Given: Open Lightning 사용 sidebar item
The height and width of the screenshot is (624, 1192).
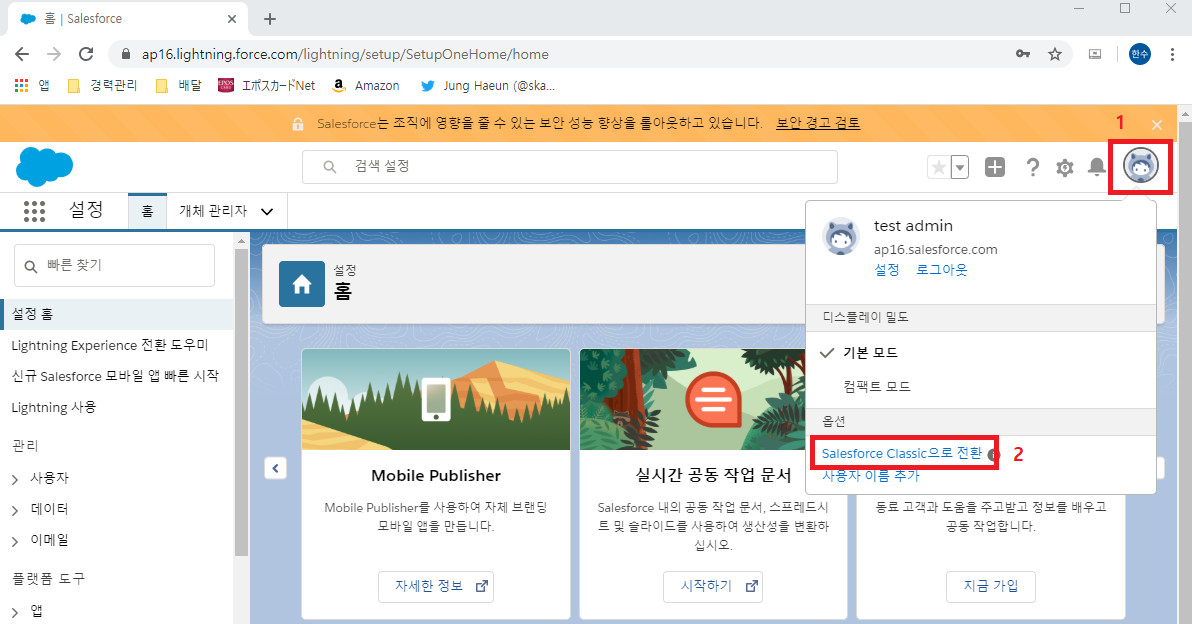Looking at the screenshot, I should [x=54, y=407].
